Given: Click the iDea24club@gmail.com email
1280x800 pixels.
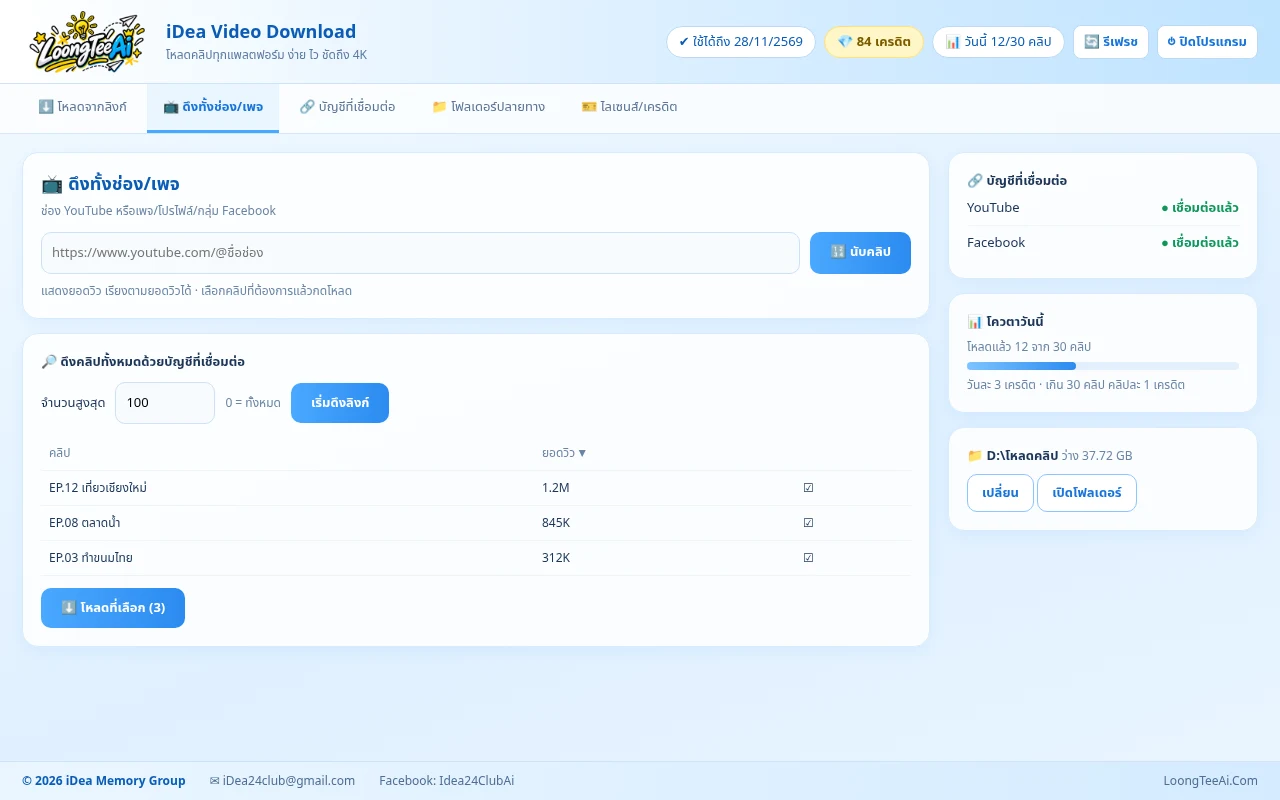Looking at the screenshot, I should click(289, 781).
